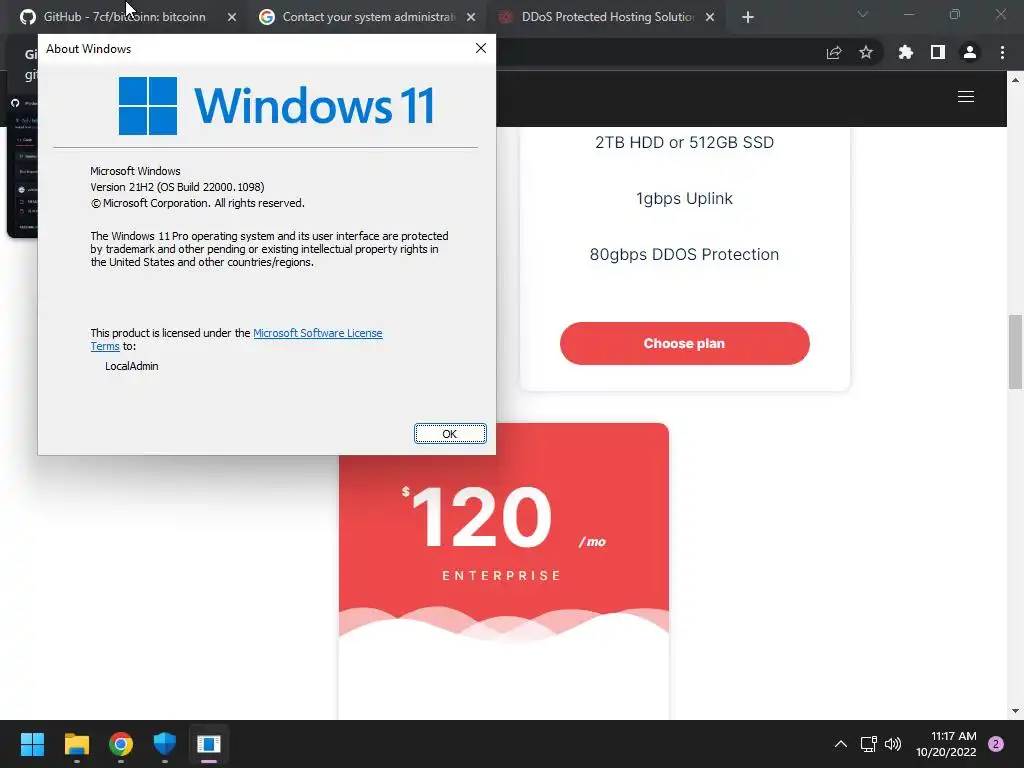The height and width of the screenshot is (768, 1024).
Task: Open the Chrome profile avatar
Action: (x=970, y=52)
